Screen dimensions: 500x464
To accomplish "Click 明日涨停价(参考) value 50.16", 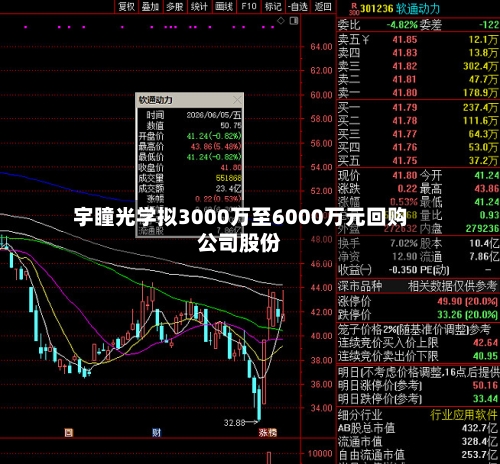I will tap(485, 386).
